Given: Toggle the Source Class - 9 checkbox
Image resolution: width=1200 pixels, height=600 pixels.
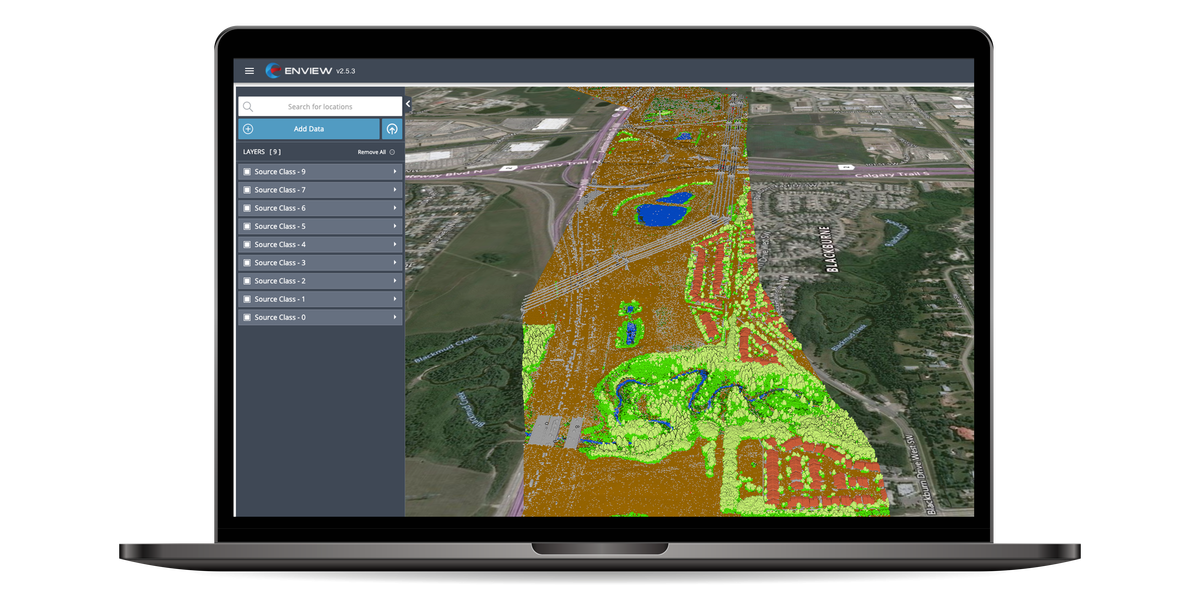Looking at the screenshot, I should click(x=247, y=172).
